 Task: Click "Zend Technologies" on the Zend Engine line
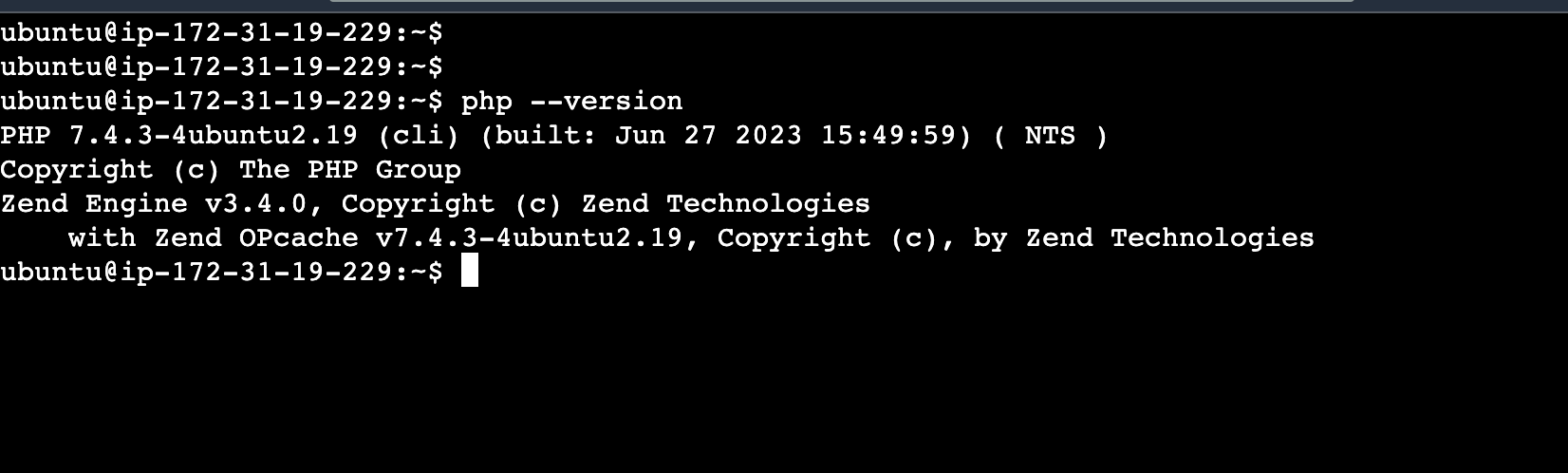725,203
